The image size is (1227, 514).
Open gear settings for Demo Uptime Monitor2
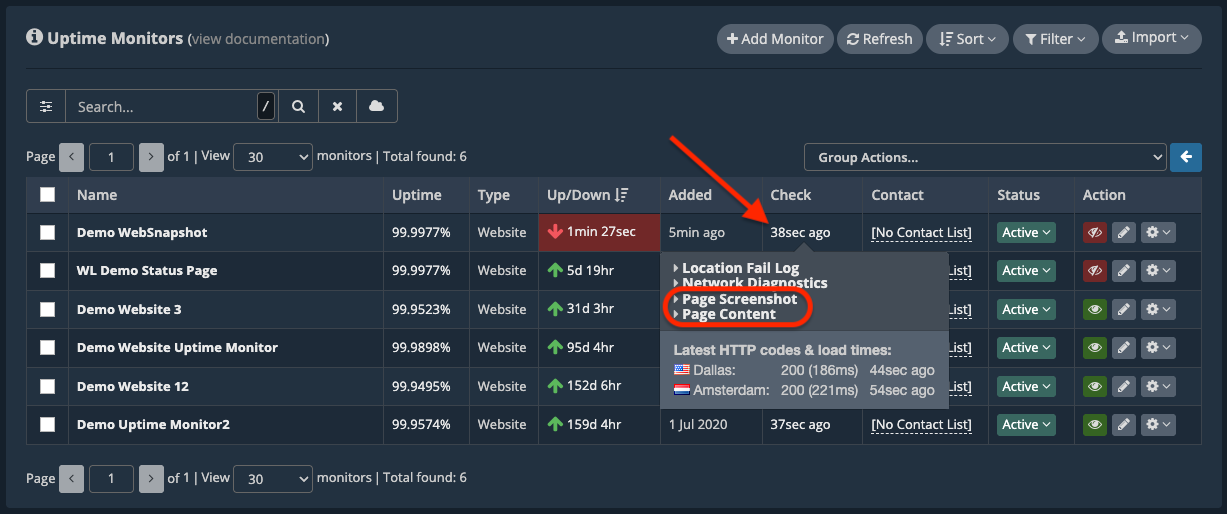[x=1158, y=425]
